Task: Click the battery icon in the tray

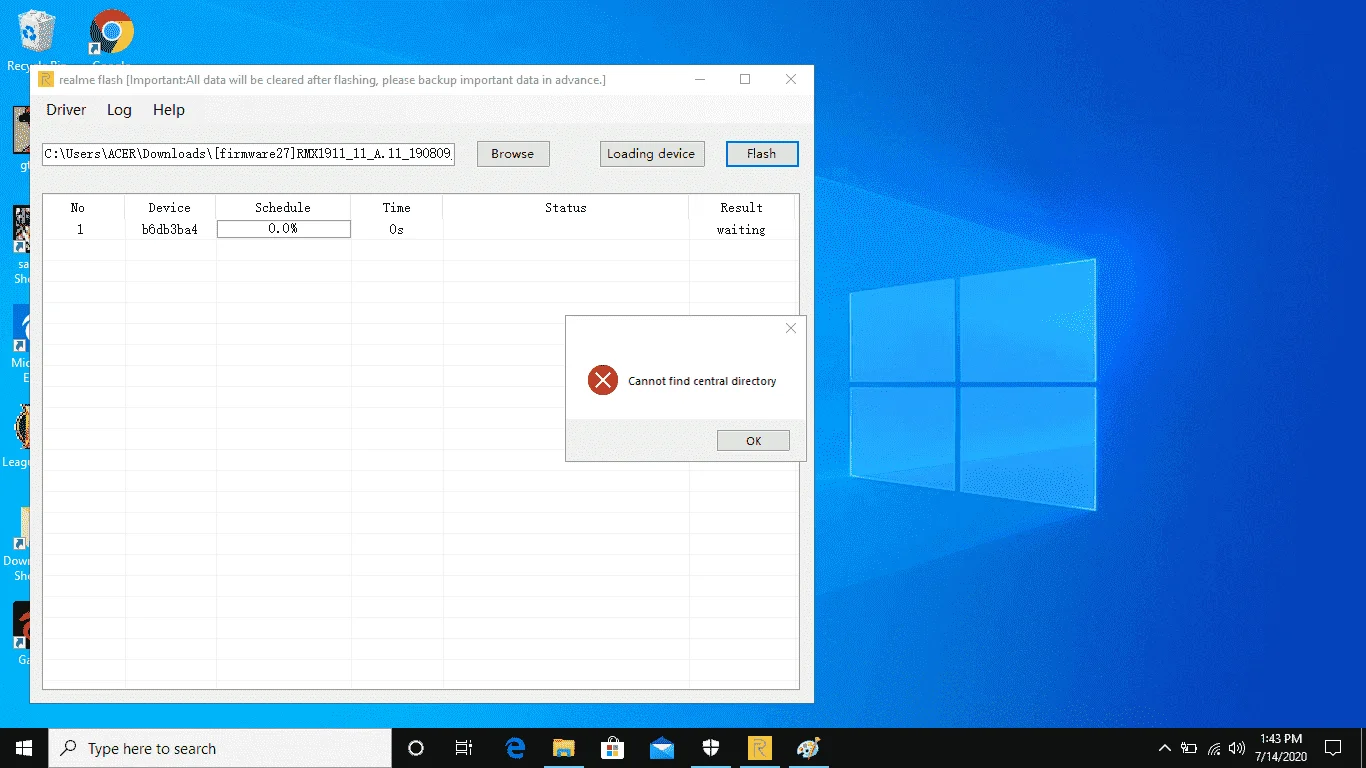Action: tap(1189, 748)
